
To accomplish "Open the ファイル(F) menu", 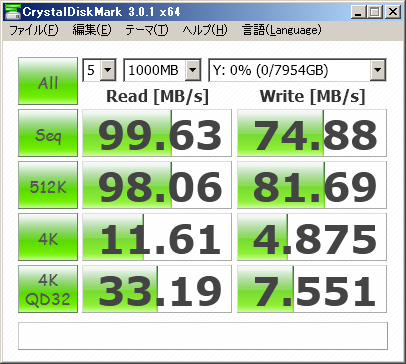I will pos(34,30).
